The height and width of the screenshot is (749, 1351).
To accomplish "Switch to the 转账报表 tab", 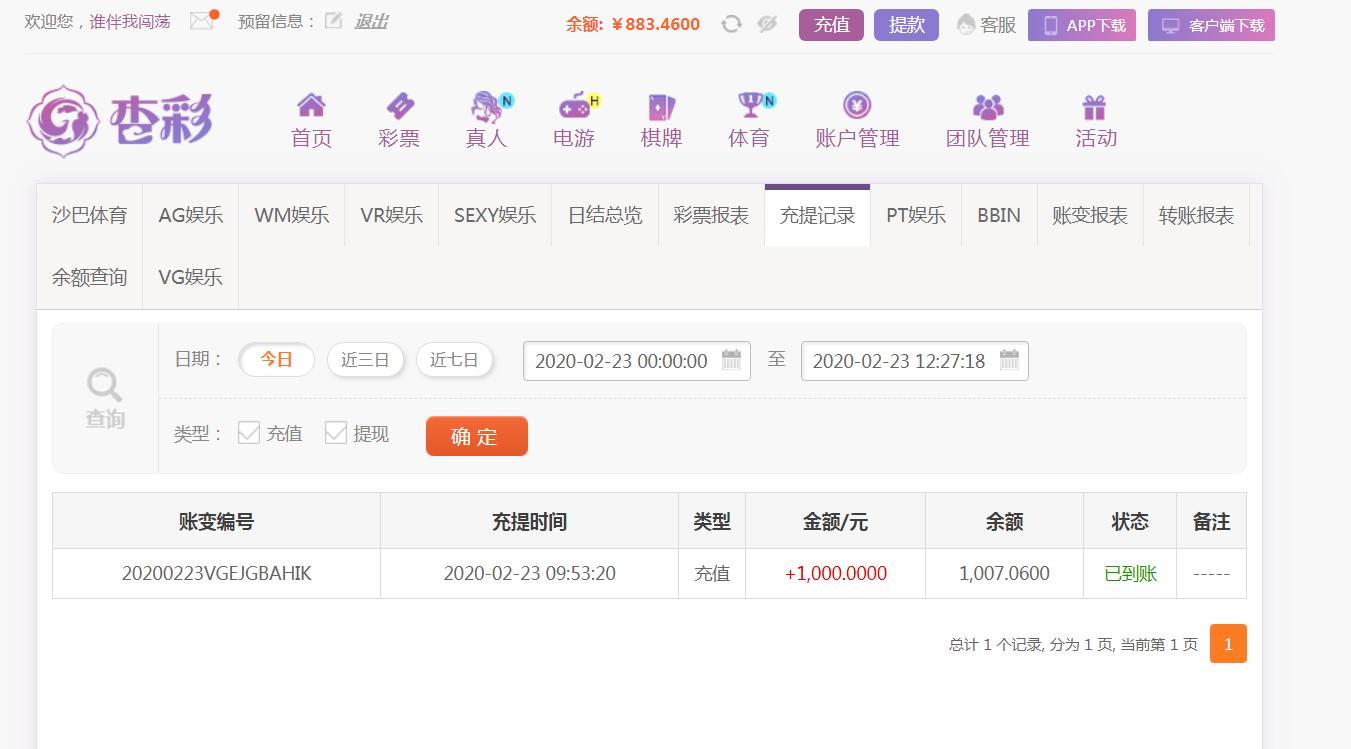I will 1196,215.
